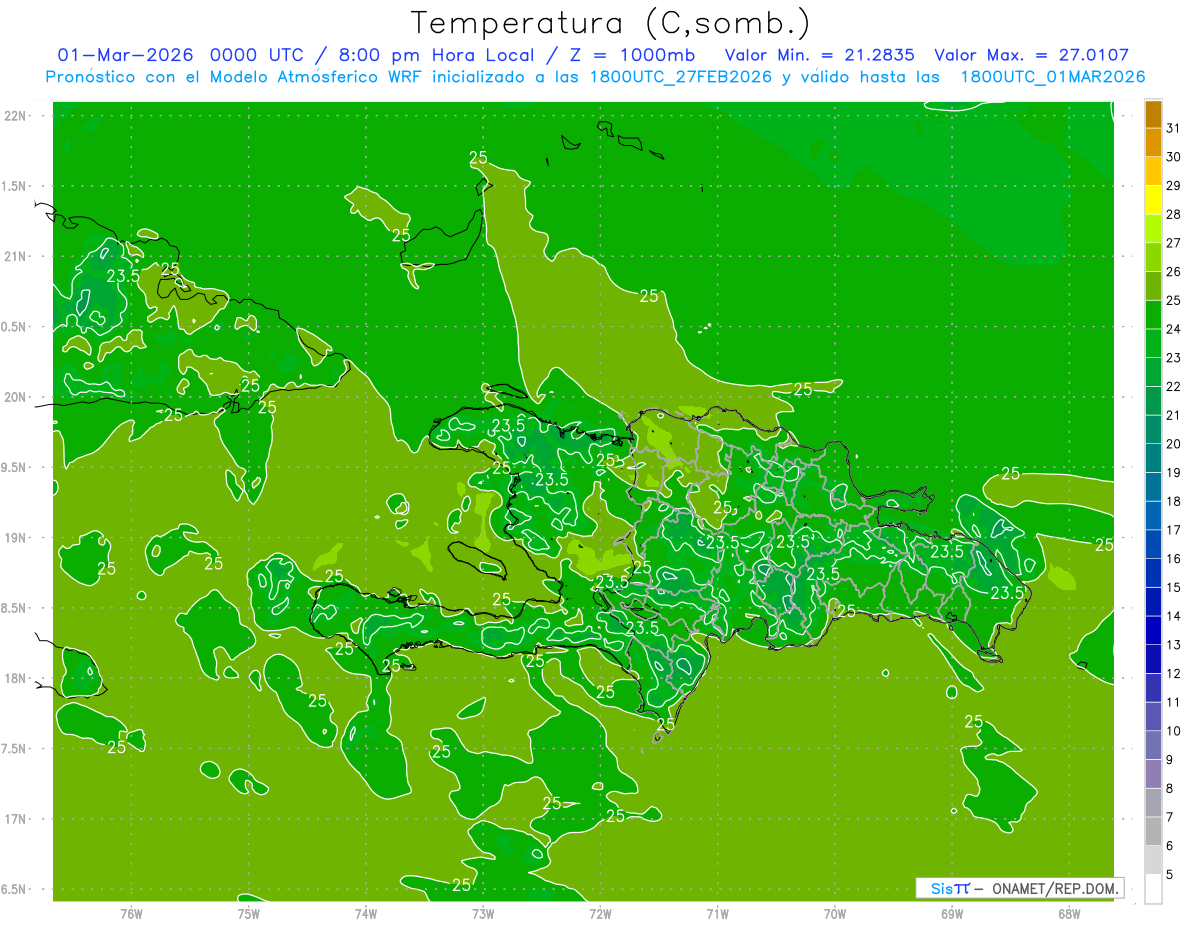Click the colorbar label "21"
Image resolution: width=1200 pixels, height=927 pixels.
(x=1174, y=415)
